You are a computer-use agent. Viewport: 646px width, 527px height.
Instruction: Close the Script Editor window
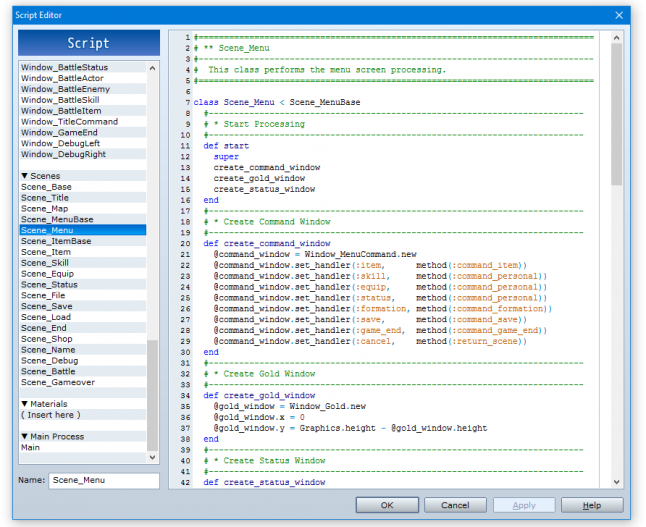pos(620,15)
